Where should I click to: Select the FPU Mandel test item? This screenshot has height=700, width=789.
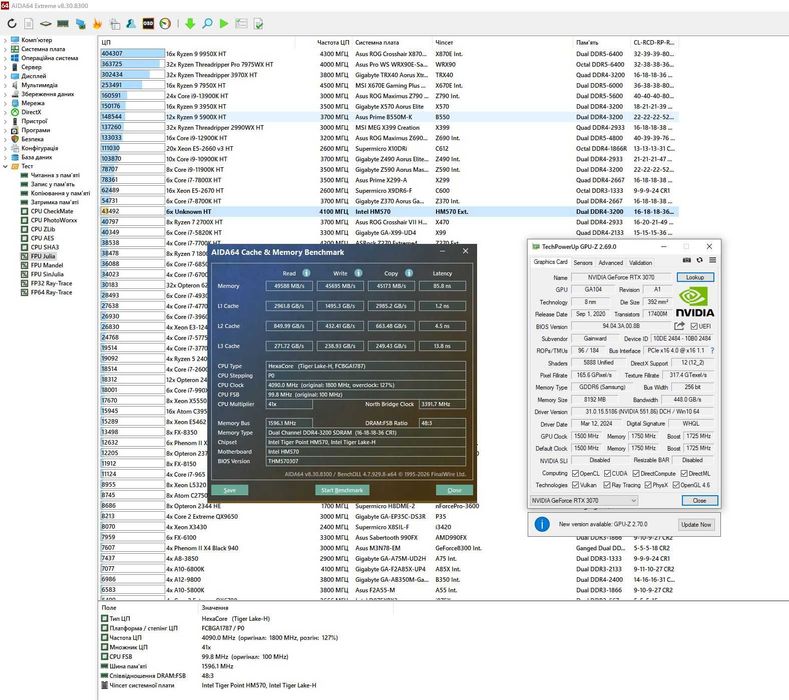point(47,265)
